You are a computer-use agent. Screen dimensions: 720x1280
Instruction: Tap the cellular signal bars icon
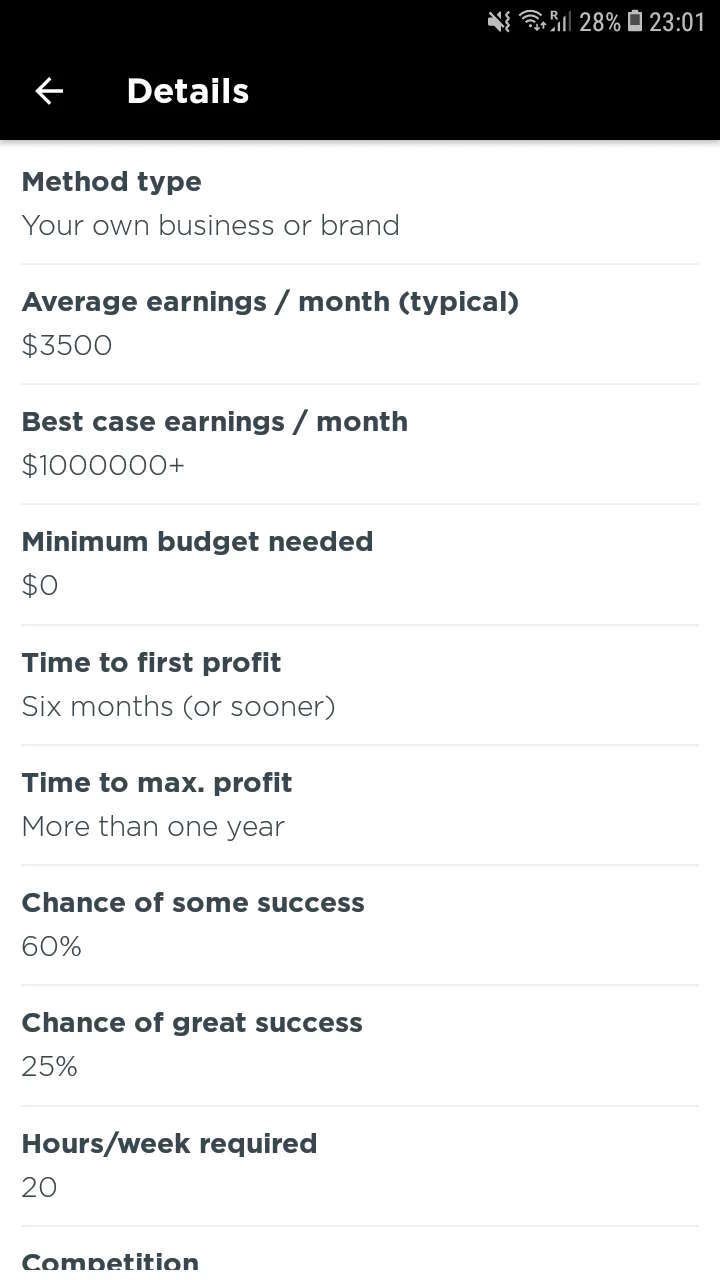click(560, 21)
